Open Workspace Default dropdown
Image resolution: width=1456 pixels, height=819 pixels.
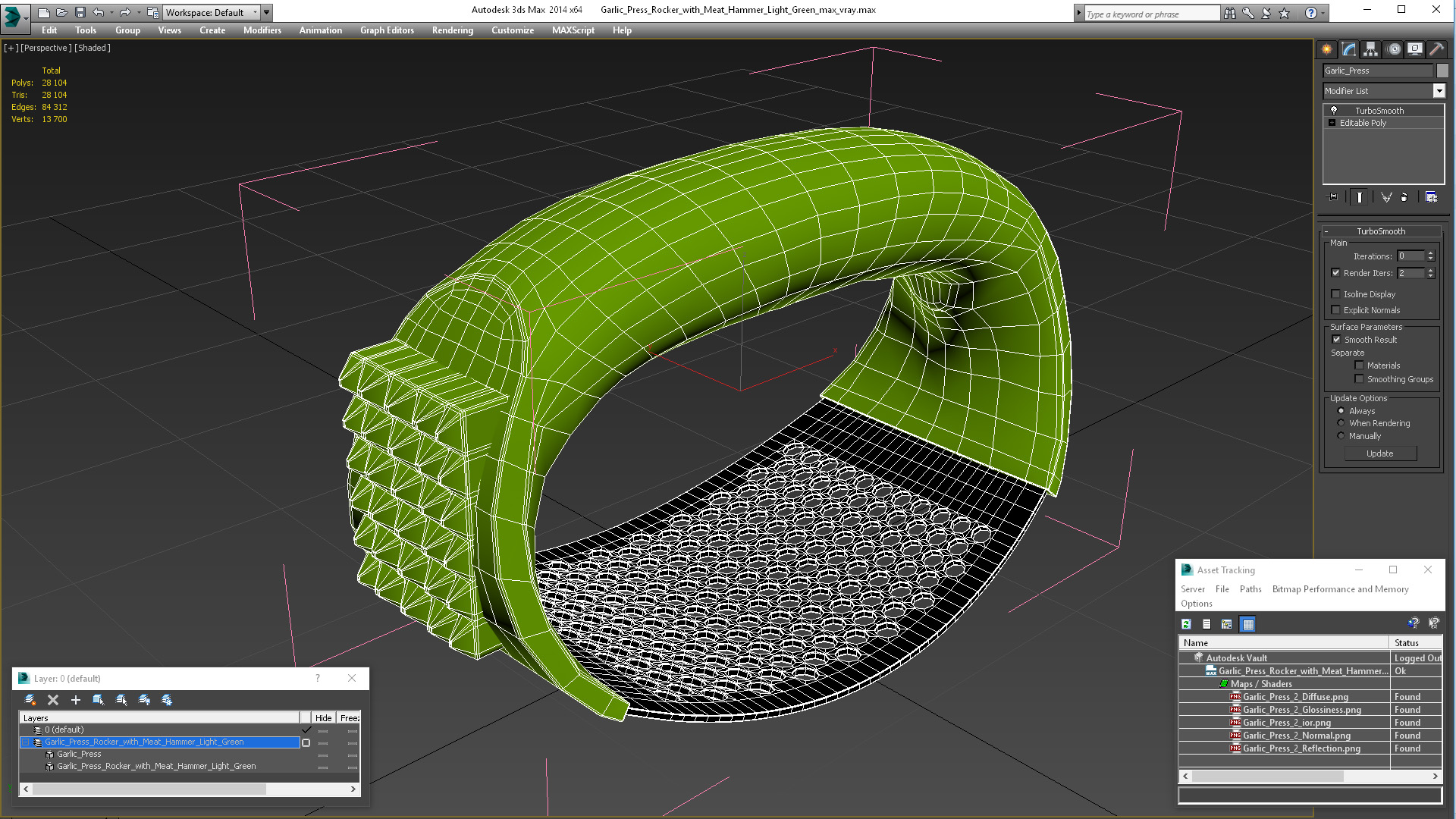pos(255,12)
